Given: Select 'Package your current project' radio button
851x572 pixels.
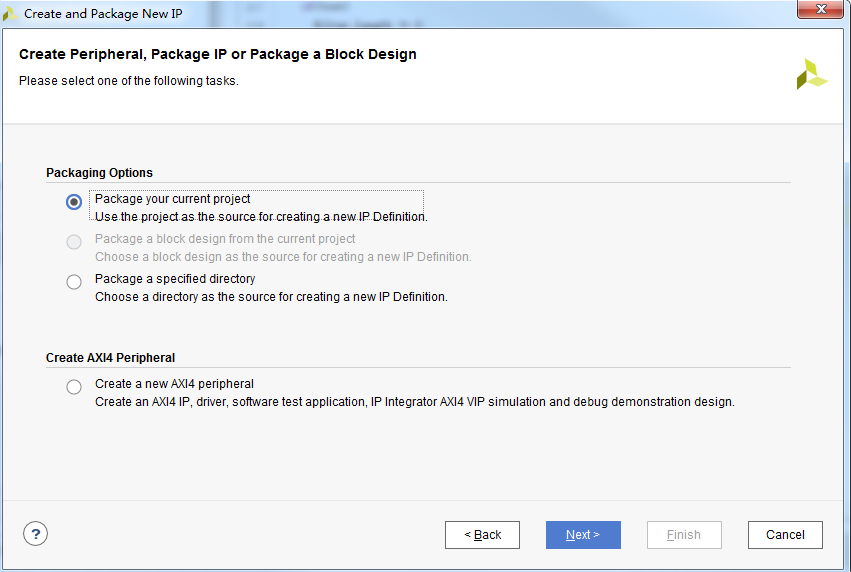Looking at the screenshot, I should click(74, 202).
